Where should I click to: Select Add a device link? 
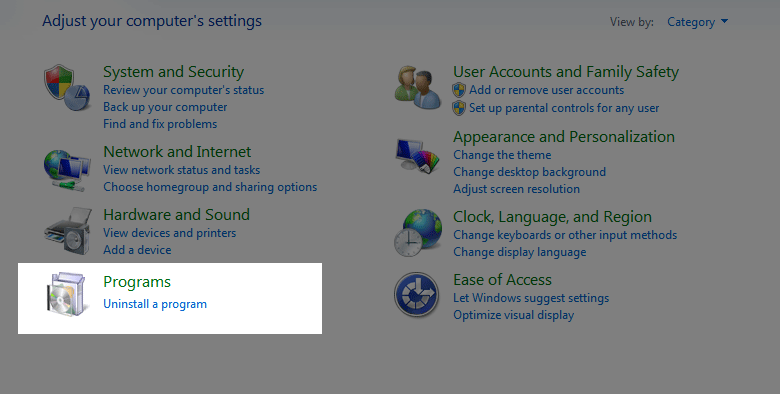click(137, 250)
